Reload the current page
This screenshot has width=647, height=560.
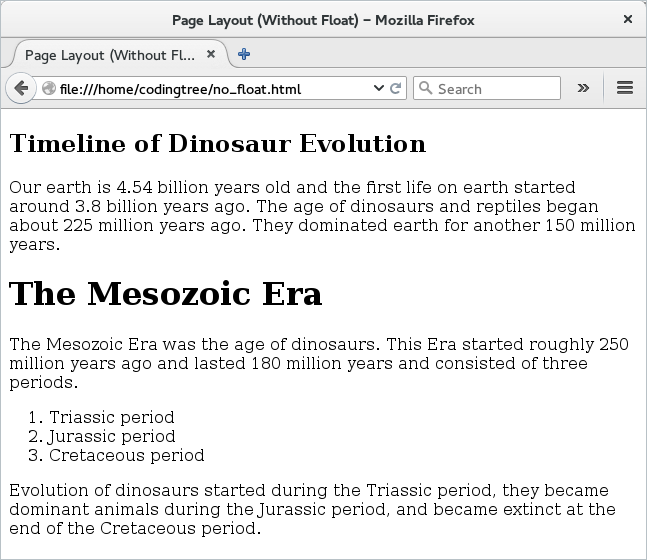[x=396, y=89]
